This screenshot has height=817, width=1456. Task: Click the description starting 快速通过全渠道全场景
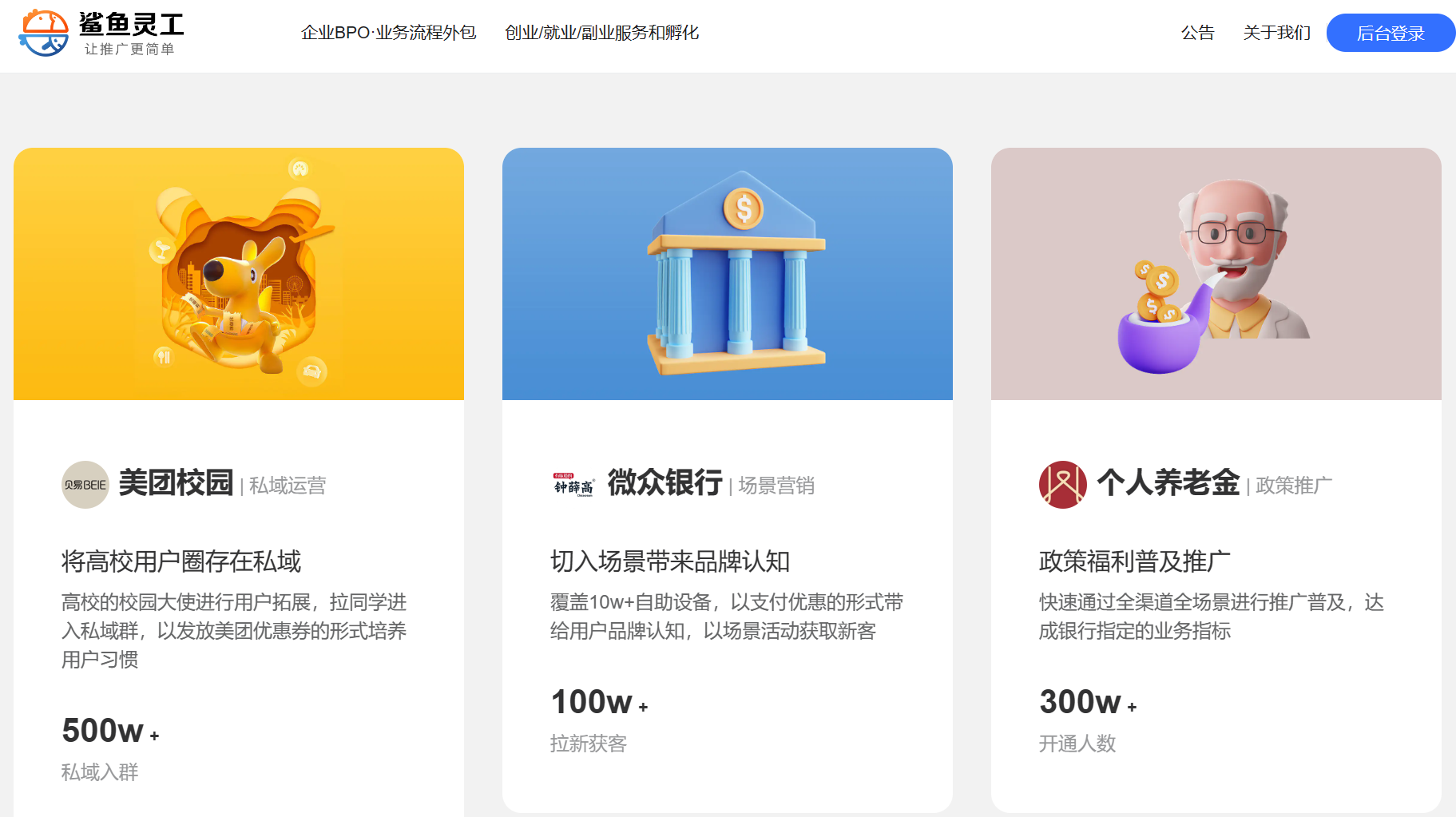1212,617
